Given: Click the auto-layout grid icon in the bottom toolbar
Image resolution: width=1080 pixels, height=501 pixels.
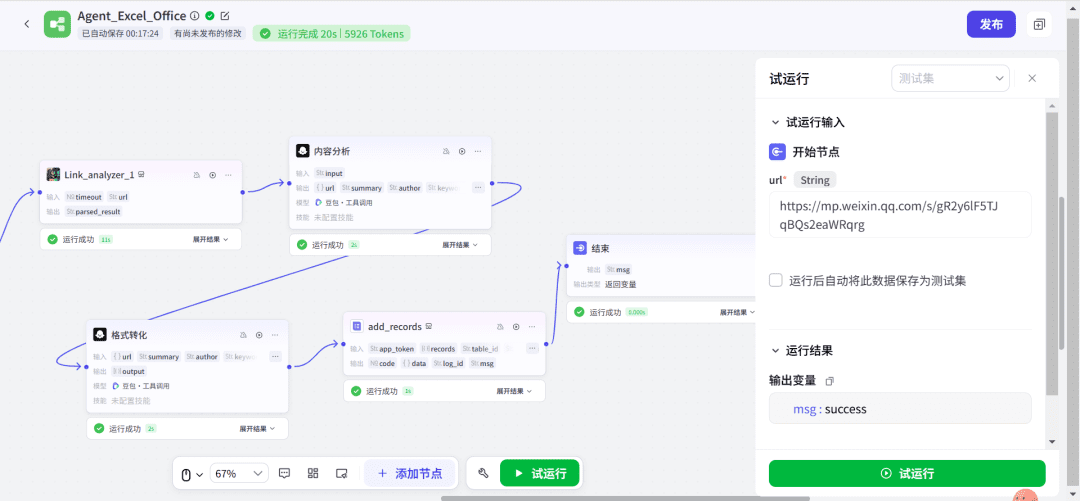Looking at the screenshot, I should [x=313, y=473].
